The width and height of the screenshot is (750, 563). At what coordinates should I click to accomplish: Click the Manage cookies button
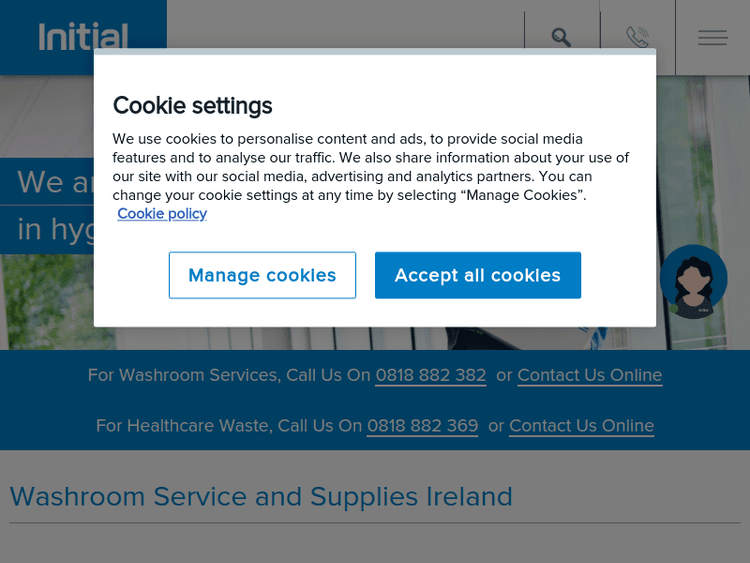[262, 275]
